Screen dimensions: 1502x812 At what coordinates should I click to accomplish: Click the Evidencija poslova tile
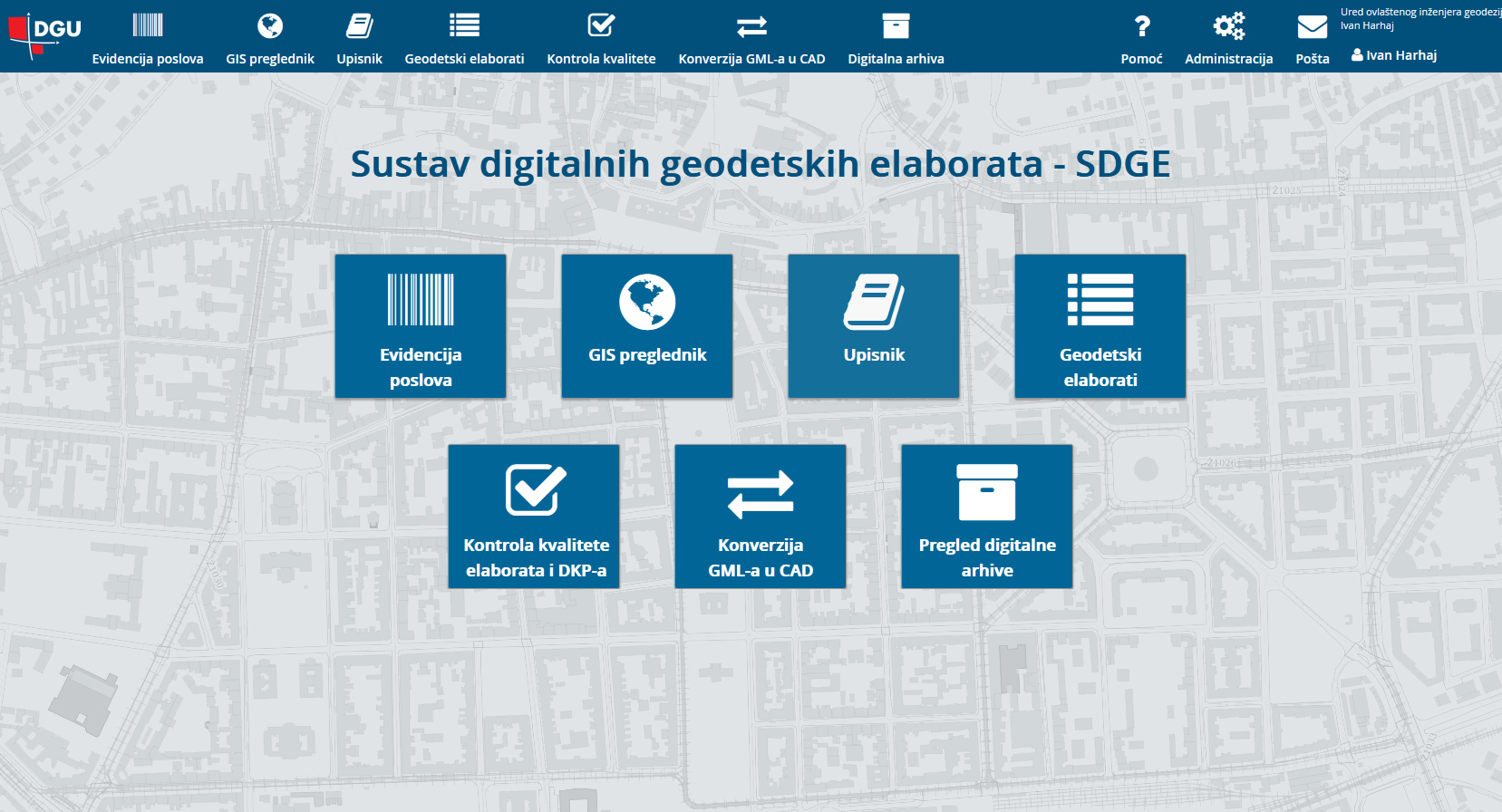421,326
